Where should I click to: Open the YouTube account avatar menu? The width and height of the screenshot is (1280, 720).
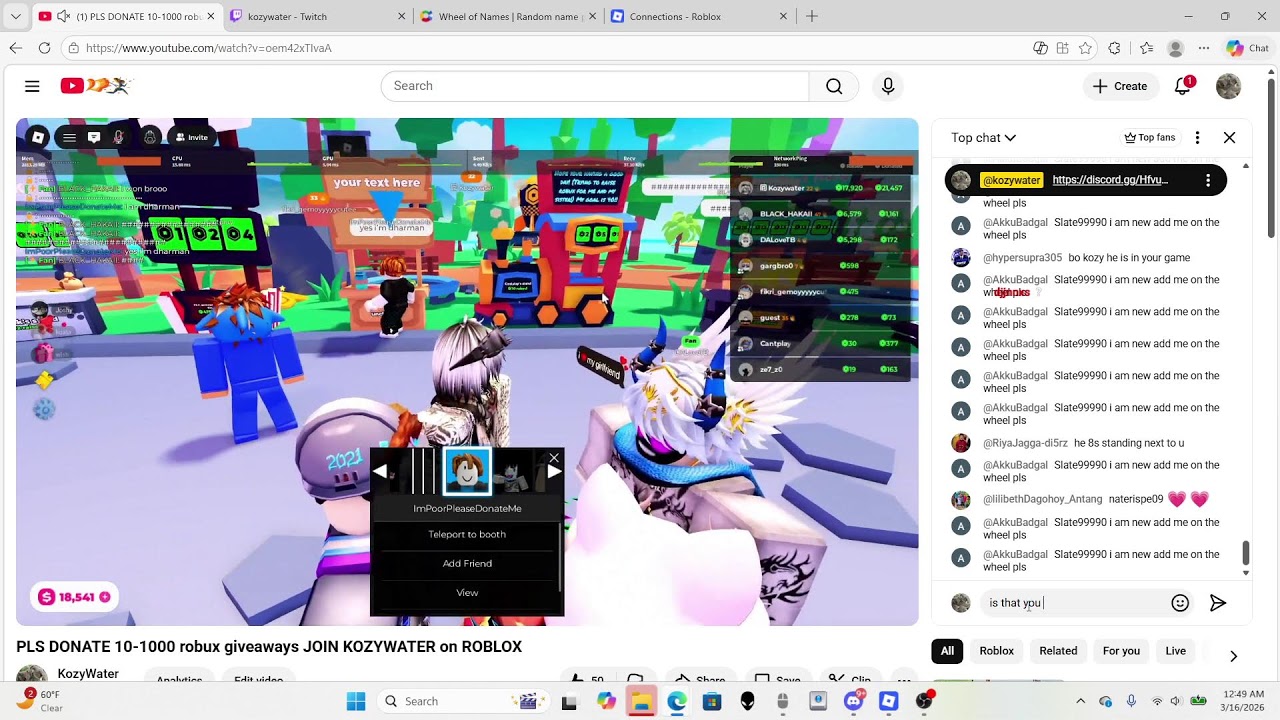pos(1228,86)
